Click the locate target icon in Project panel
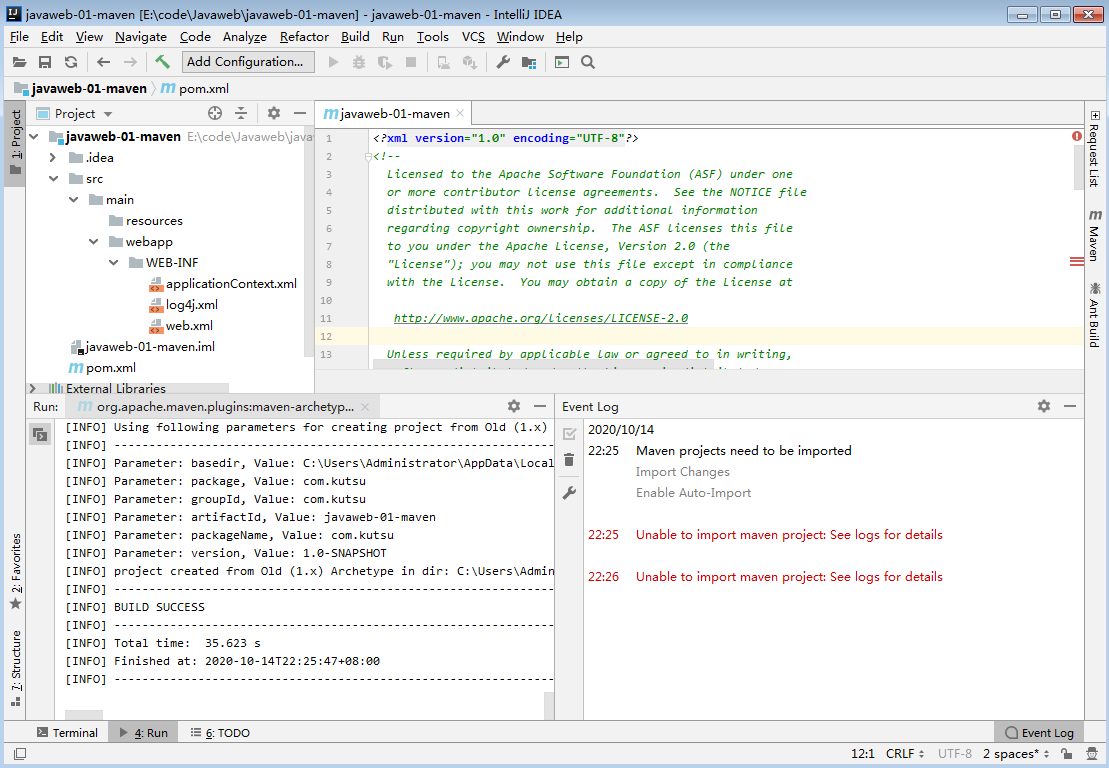 [x=215, y=114]
